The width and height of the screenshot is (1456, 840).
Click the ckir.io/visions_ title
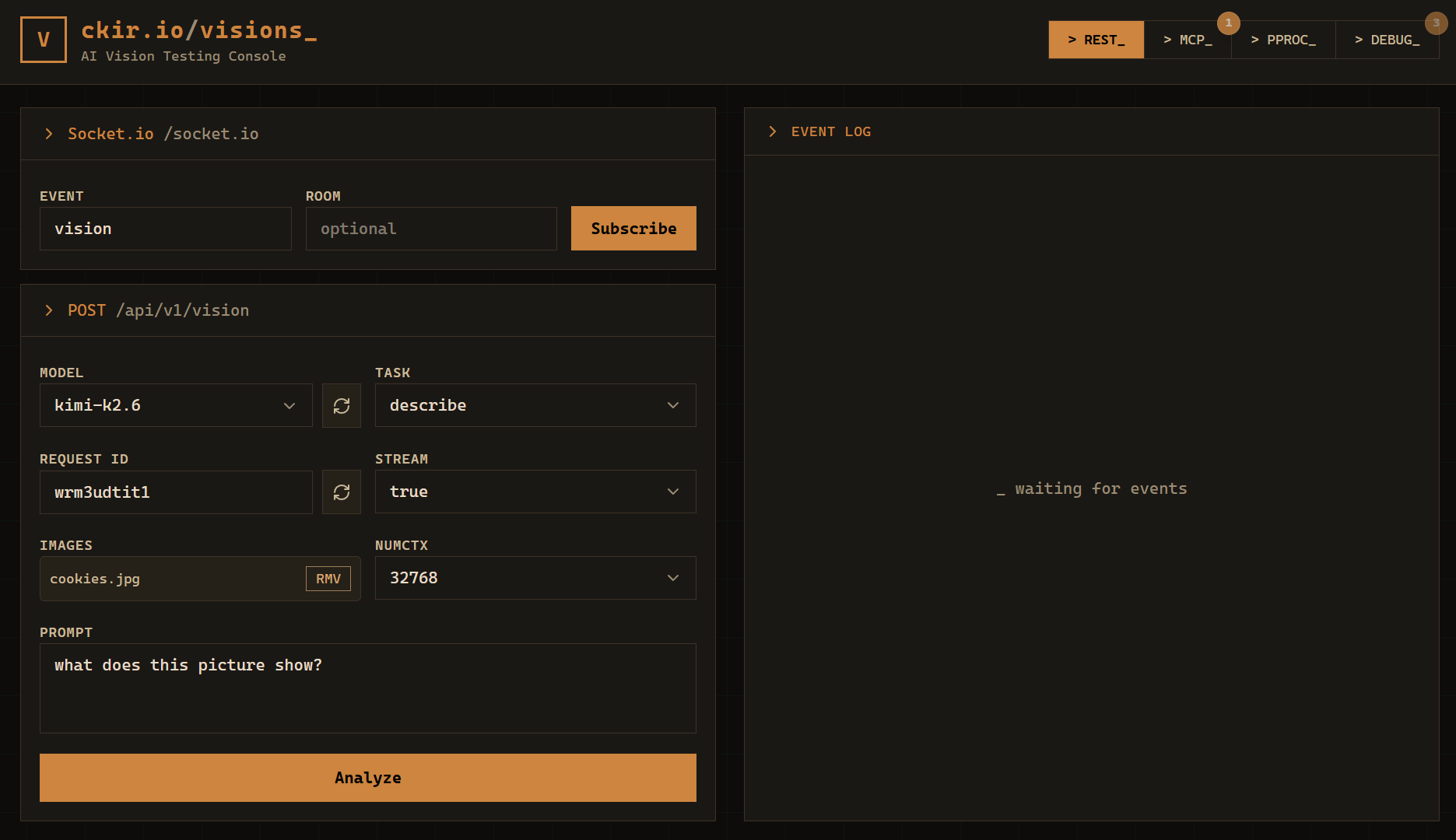pos(199,30)
